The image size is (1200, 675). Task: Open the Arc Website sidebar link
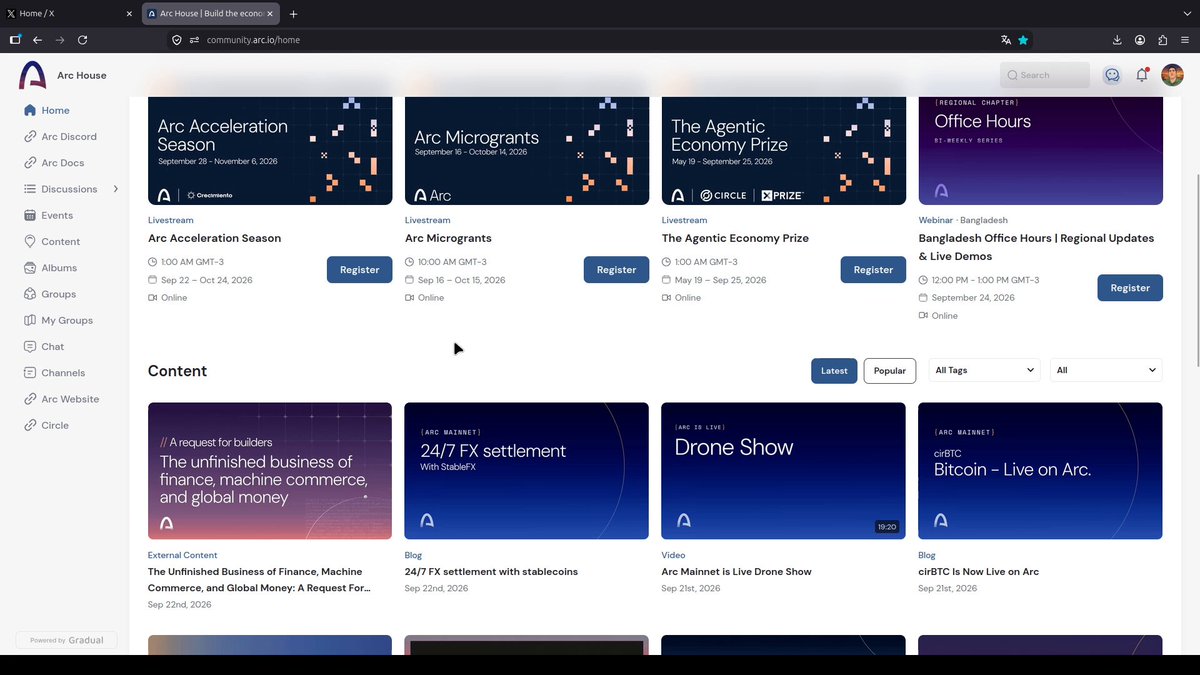[70, 399]
